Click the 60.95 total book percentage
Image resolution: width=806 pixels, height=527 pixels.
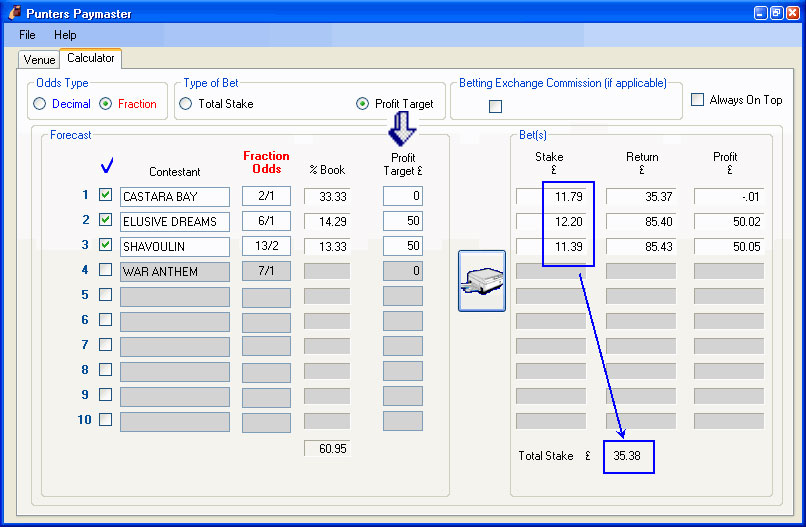[x=327, y=449]
